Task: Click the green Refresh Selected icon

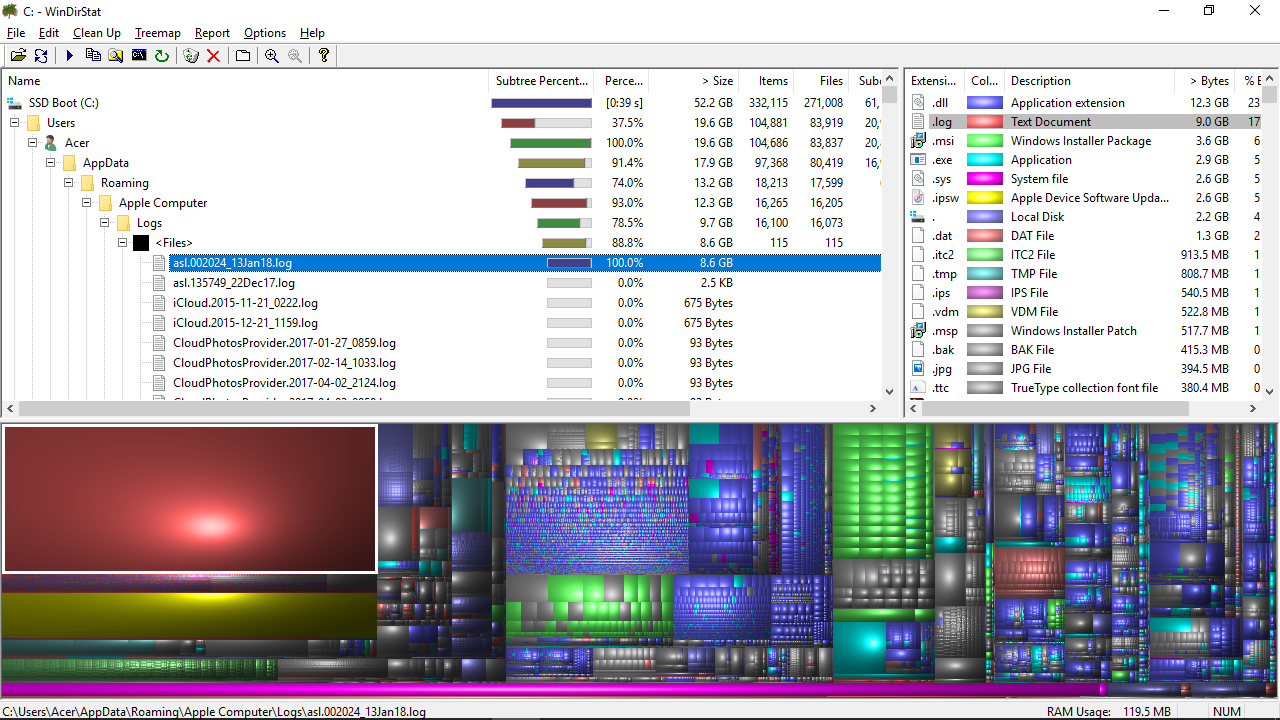Action: click(x=162, y=56)
